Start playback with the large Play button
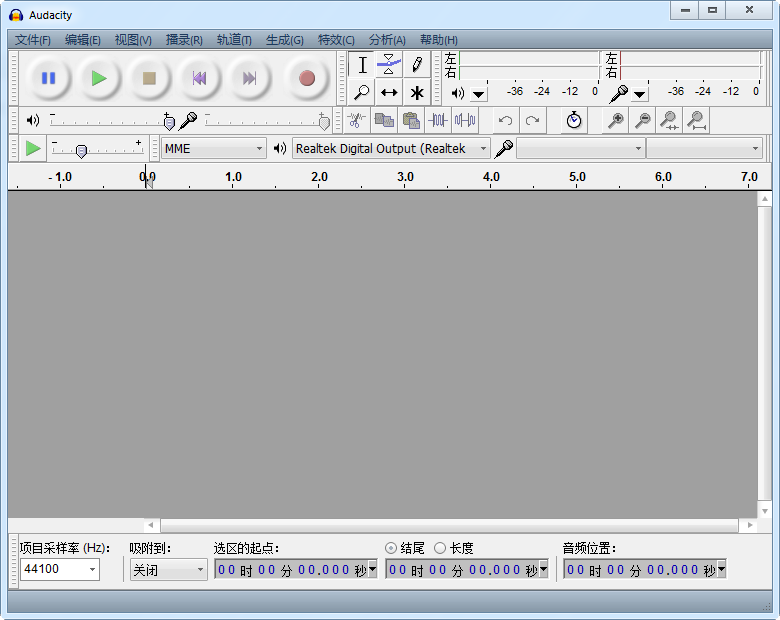This screenshot has width=780, height=620. point(99,78)
